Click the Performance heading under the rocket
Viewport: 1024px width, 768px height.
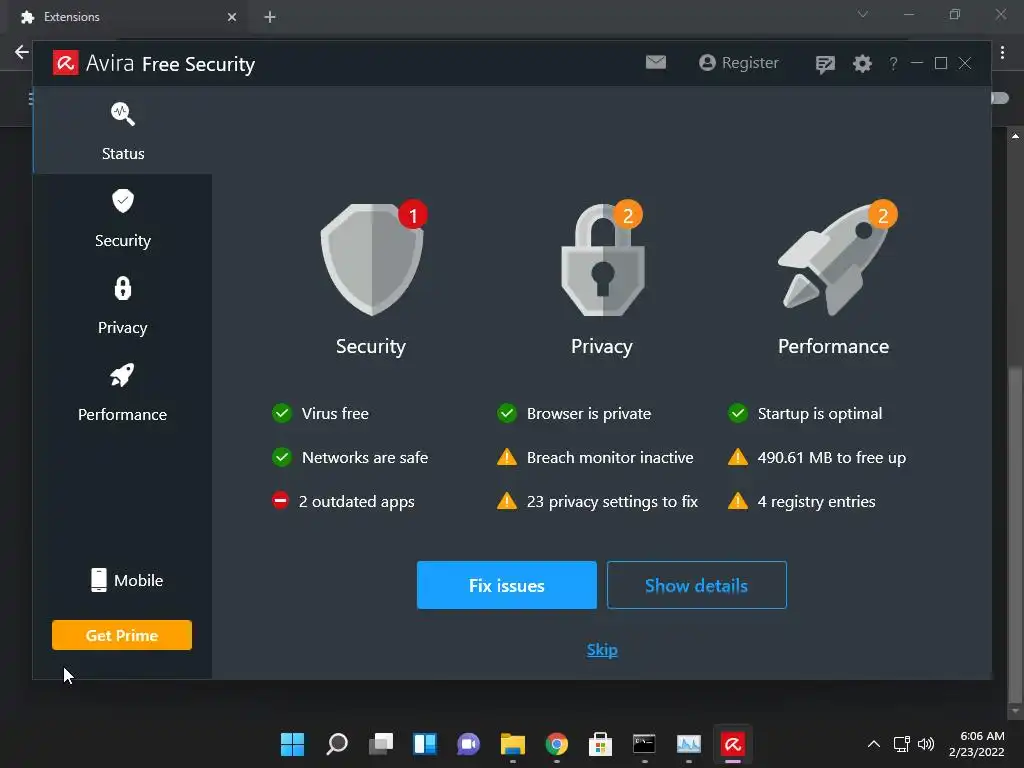coord(833,346)
